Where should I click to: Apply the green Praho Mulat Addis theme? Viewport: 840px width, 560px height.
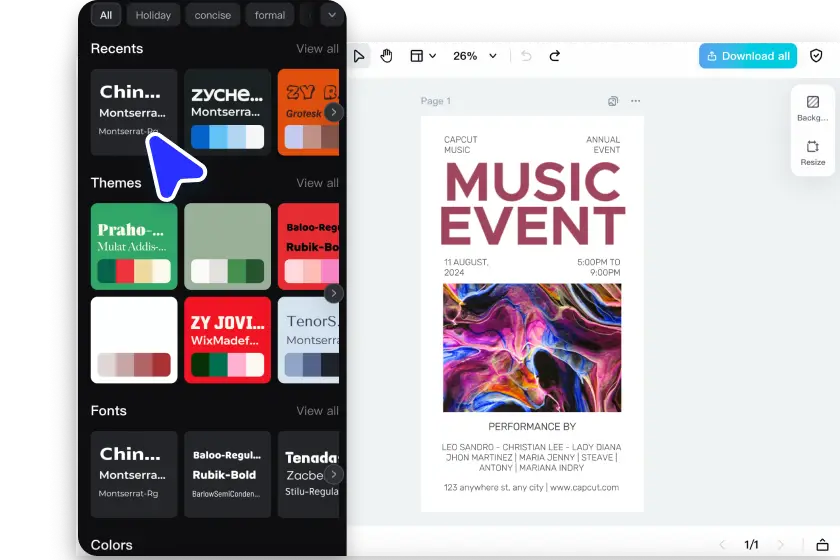(134, 247)
